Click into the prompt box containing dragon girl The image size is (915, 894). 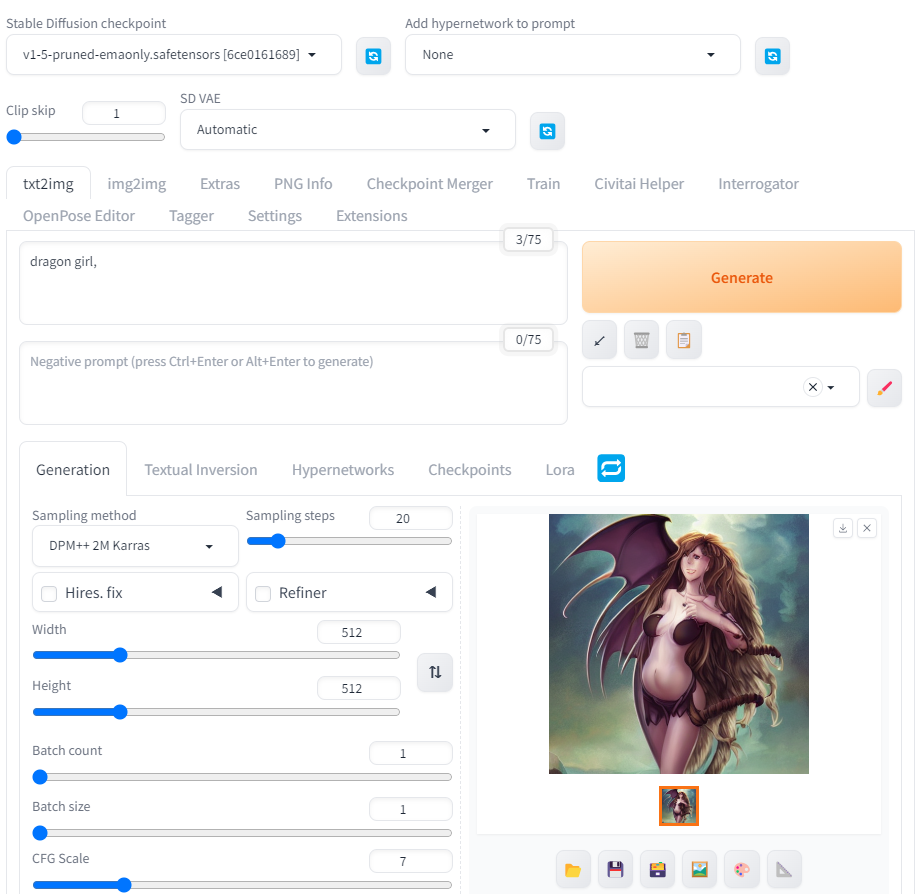pyautogui.click(x=294, y=283)
